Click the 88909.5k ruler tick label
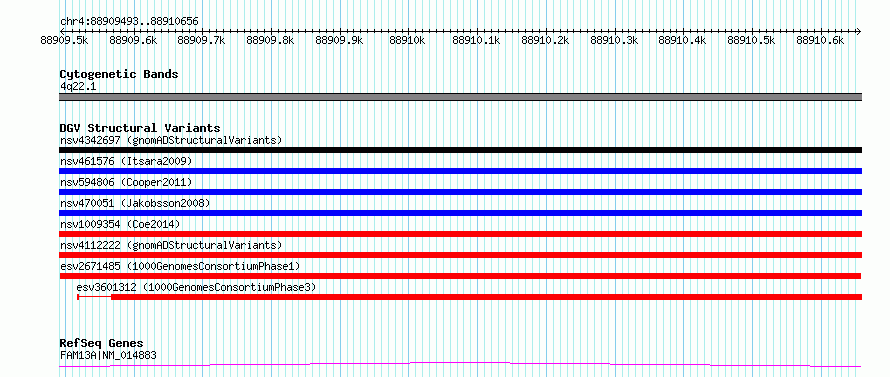The width and height of the screenshot is (890, 377). (x=64, y=40)
